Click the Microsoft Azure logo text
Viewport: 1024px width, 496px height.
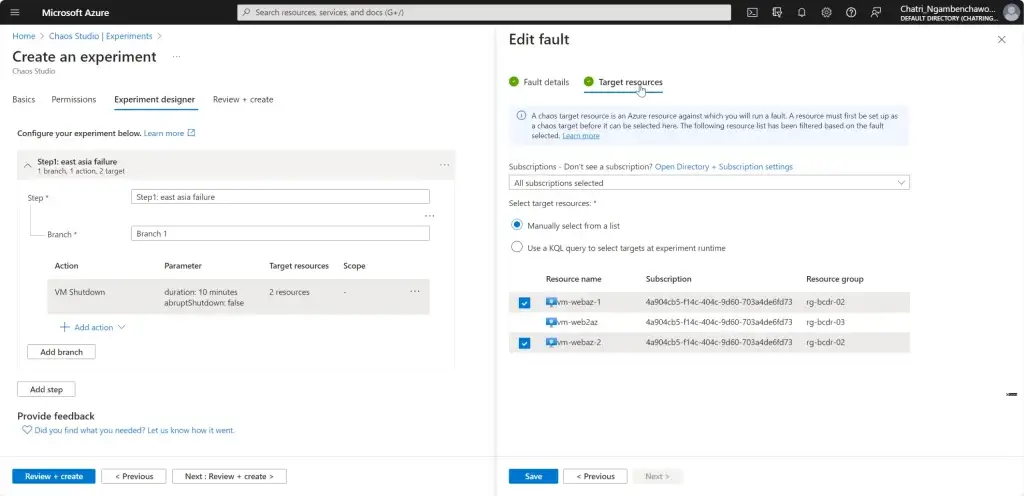coord(76,12)
